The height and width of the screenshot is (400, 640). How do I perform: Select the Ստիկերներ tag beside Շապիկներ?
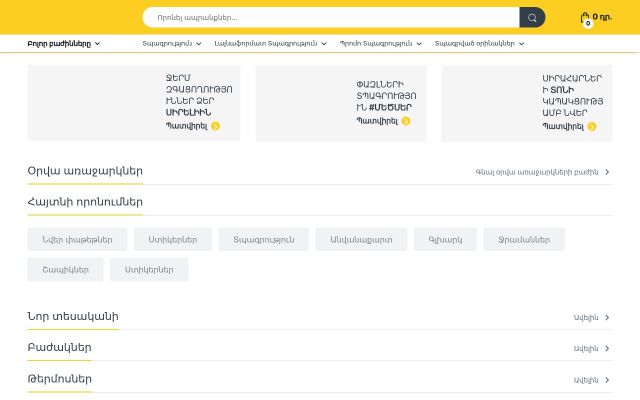[149, 270]
